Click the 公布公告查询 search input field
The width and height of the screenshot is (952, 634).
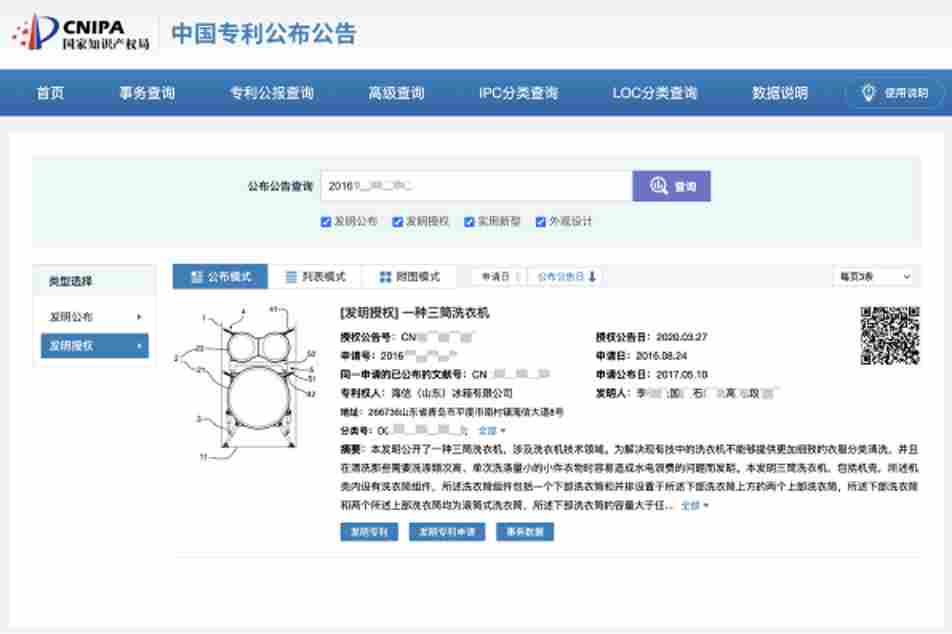476,186
